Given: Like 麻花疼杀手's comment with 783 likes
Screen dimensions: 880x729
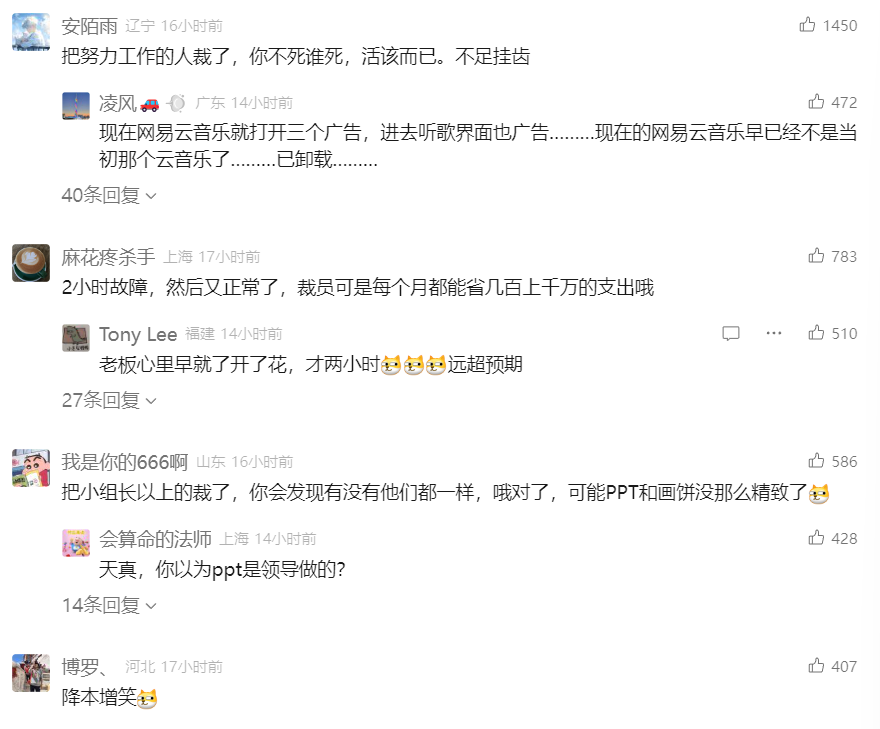Looking at the screenshot, I should point(816,256).
